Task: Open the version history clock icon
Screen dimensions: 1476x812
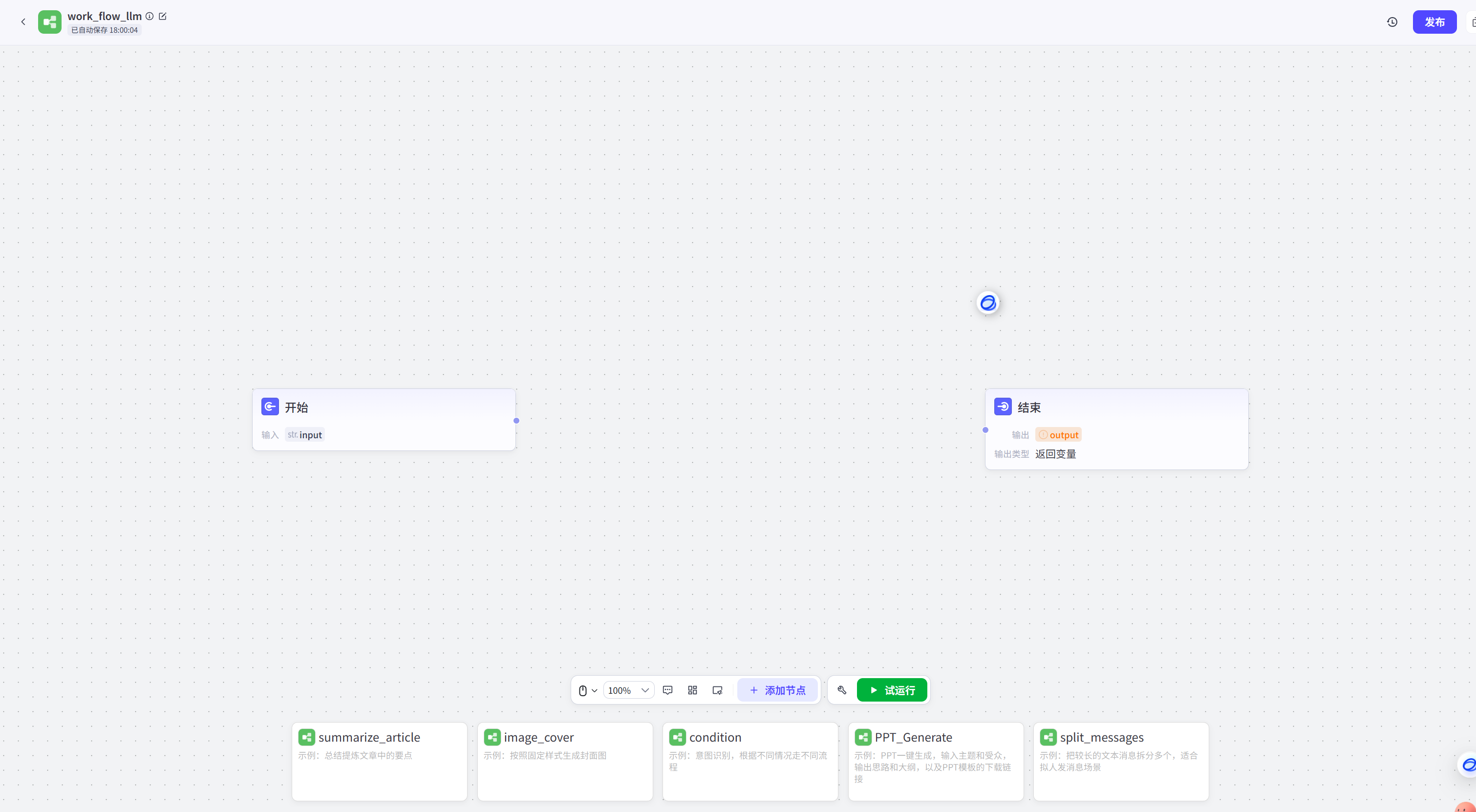Action: click(x=1392, y=22)
